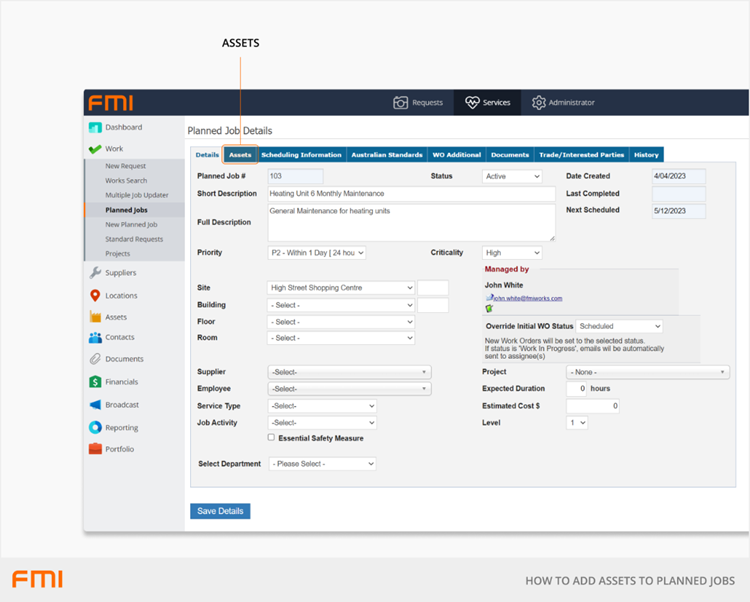Image resolution: width=750 pixels, height=602 pixels.
Task: Open Suppliers via the wrench icon
Action: point(95,273)
